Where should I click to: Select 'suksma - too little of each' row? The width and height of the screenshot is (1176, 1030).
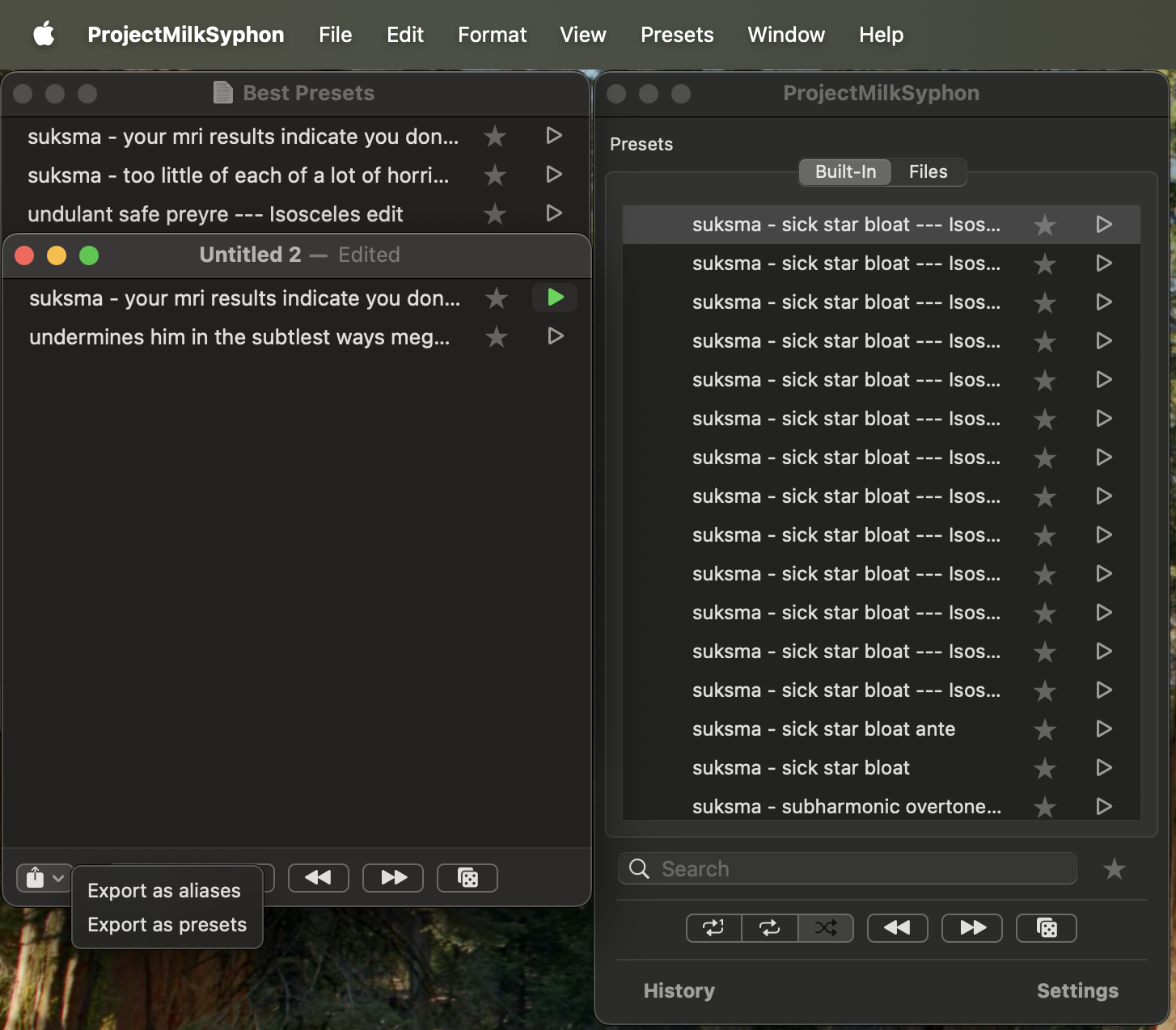click(295, 175)
